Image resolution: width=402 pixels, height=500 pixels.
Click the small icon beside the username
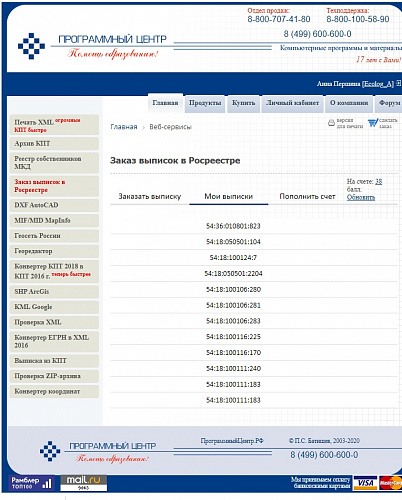pyautogui.click(x=398, y=83)
